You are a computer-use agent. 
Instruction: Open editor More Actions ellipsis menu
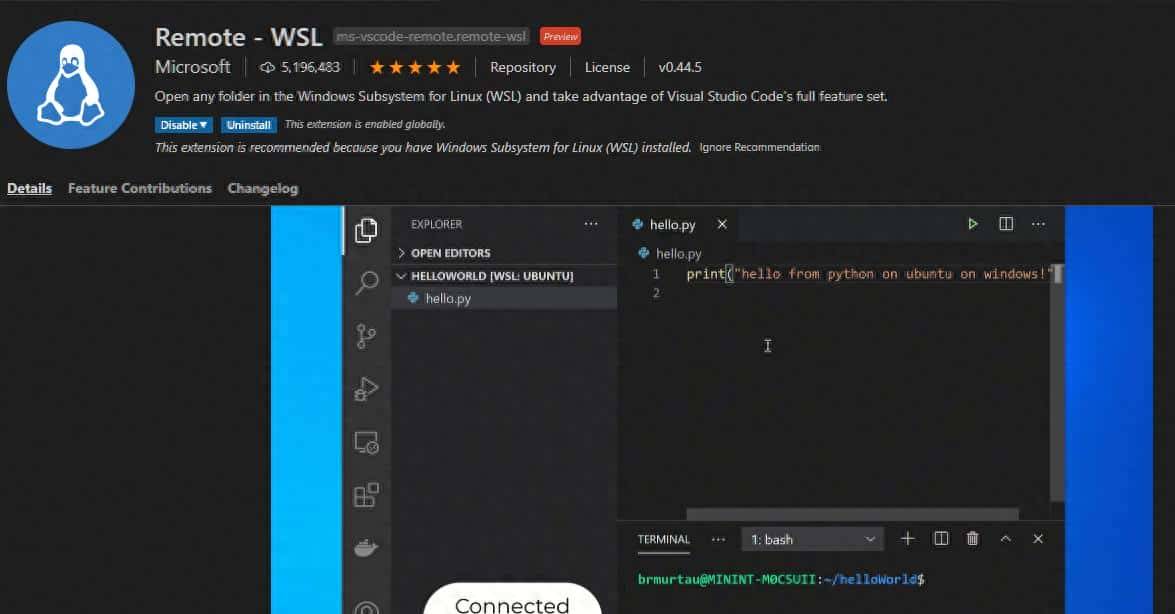[1038, 224]
